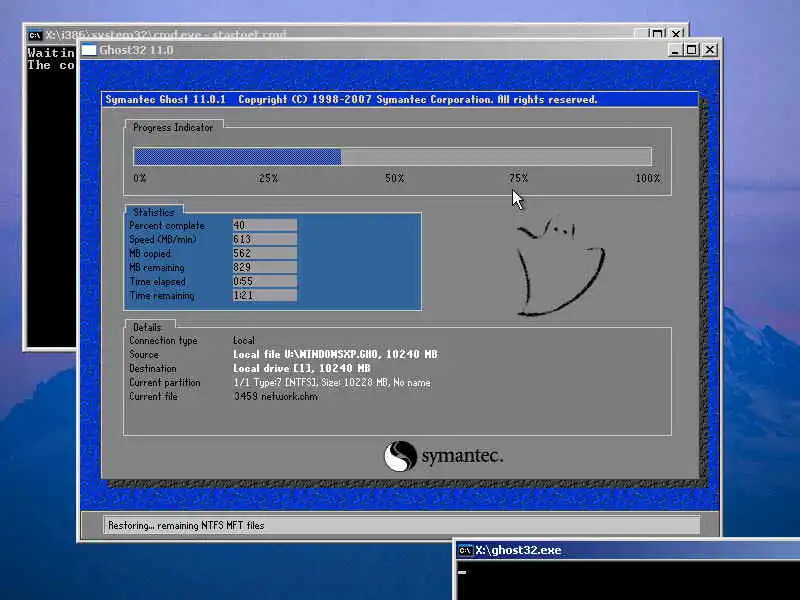Click the Destination Local drive [1] text

(x=302, y=368)
